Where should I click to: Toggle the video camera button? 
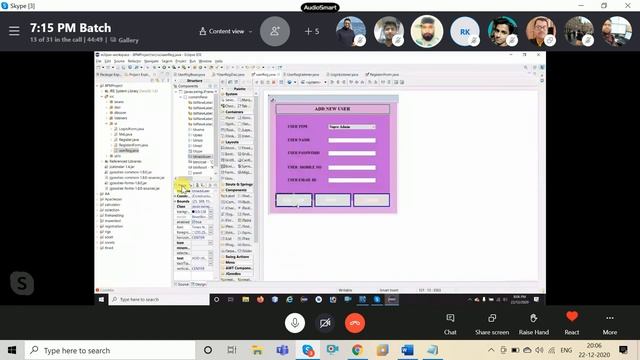point(325,323)
